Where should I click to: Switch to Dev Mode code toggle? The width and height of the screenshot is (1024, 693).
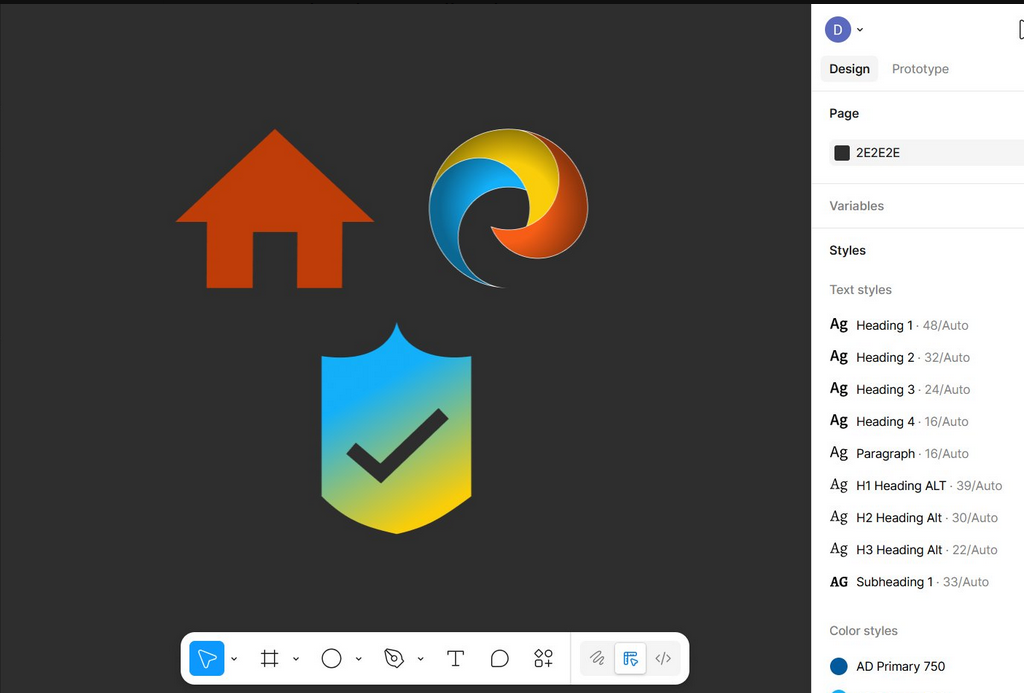point(663,658)
